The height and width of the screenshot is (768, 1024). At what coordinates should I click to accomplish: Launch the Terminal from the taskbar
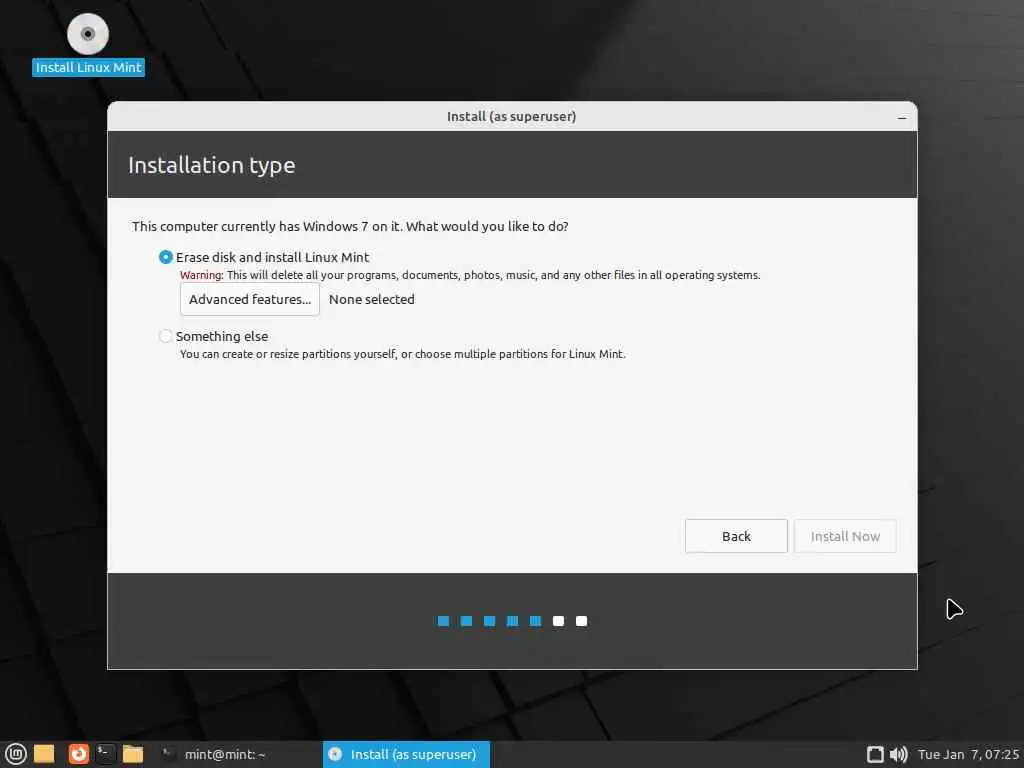click(x=105, y=754)
